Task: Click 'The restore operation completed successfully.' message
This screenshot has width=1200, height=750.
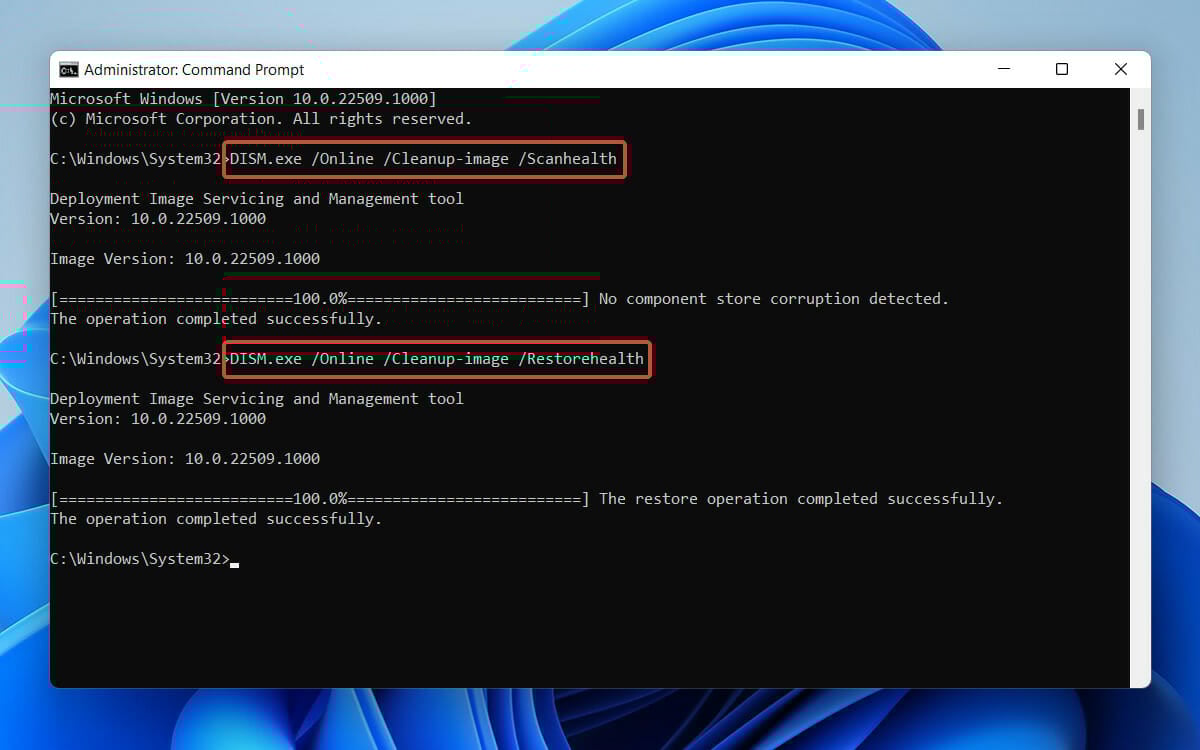Action: [801, 499]
